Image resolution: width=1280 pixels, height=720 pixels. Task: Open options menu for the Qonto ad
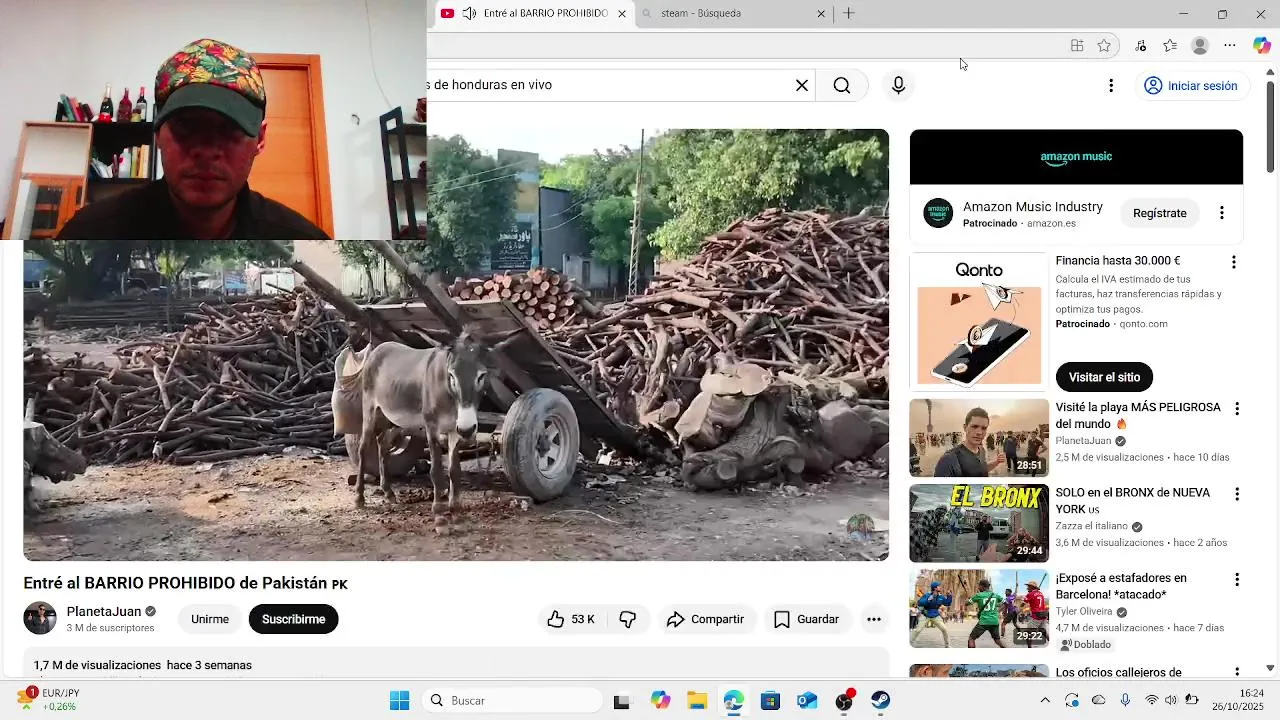(x=1233, y=262)
